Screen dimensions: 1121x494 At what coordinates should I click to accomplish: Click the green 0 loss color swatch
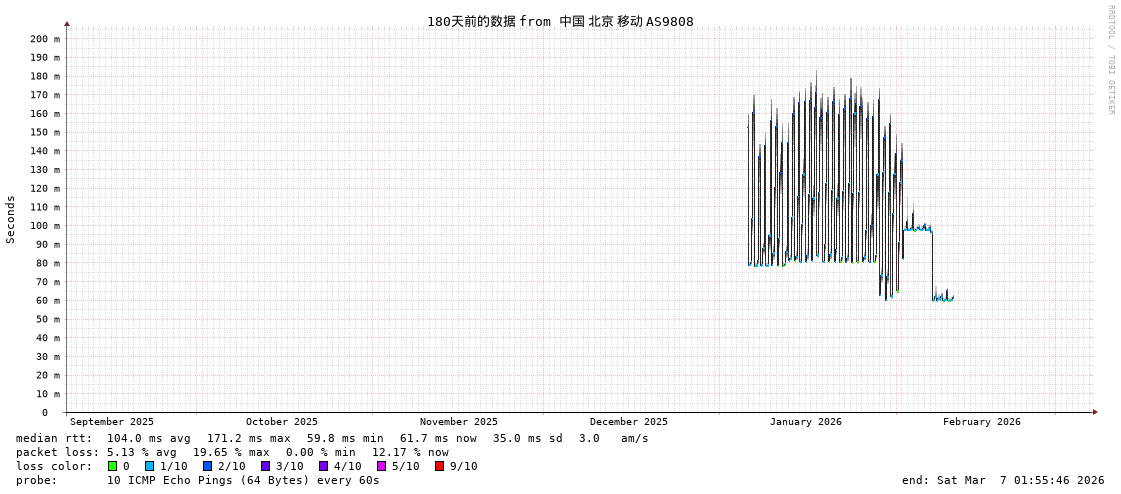113,466
